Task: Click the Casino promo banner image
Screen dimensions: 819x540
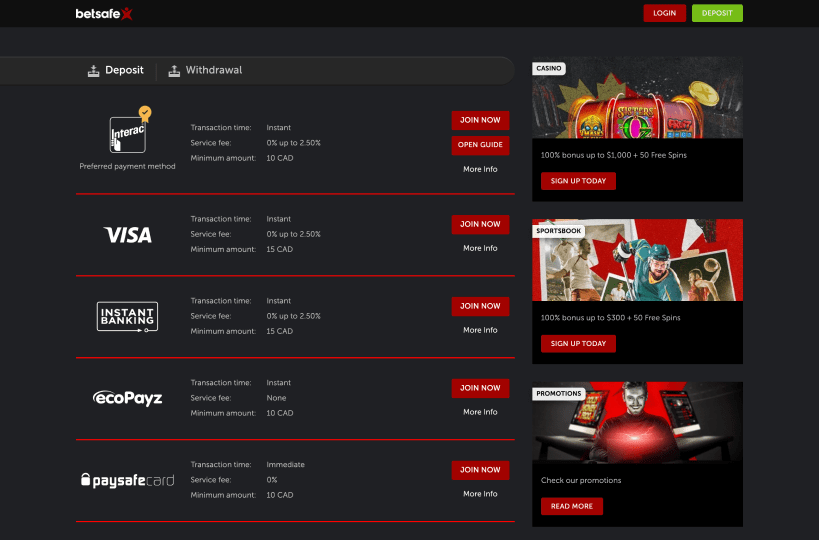Action: click(637, 98)
